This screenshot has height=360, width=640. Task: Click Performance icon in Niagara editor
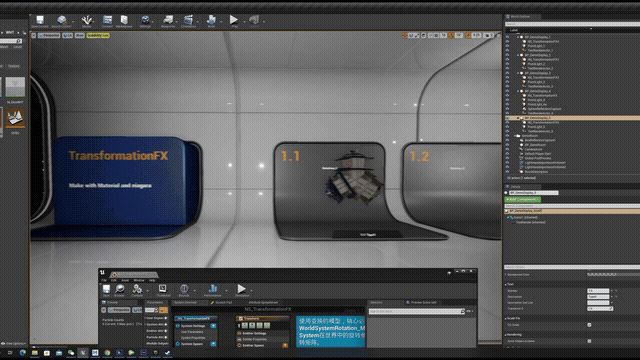[x=212, y=290]
